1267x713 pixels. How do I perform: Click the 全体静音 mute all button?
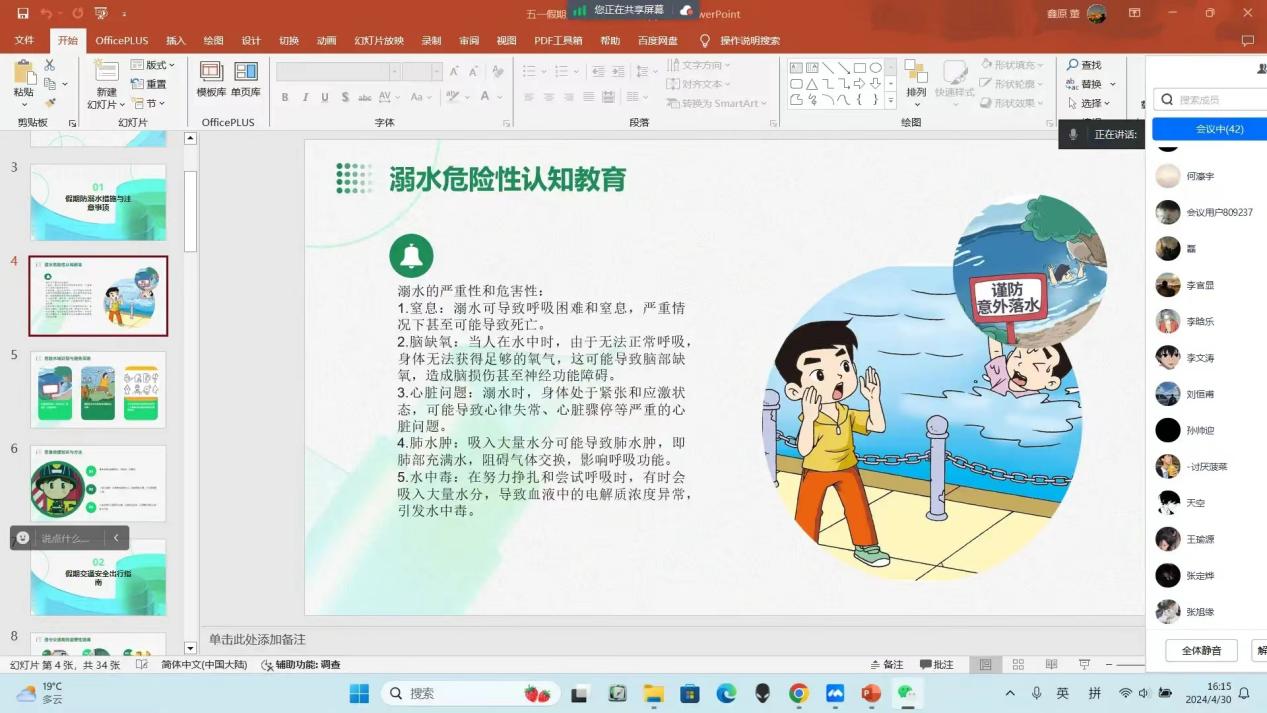[x=1201, y=650]
